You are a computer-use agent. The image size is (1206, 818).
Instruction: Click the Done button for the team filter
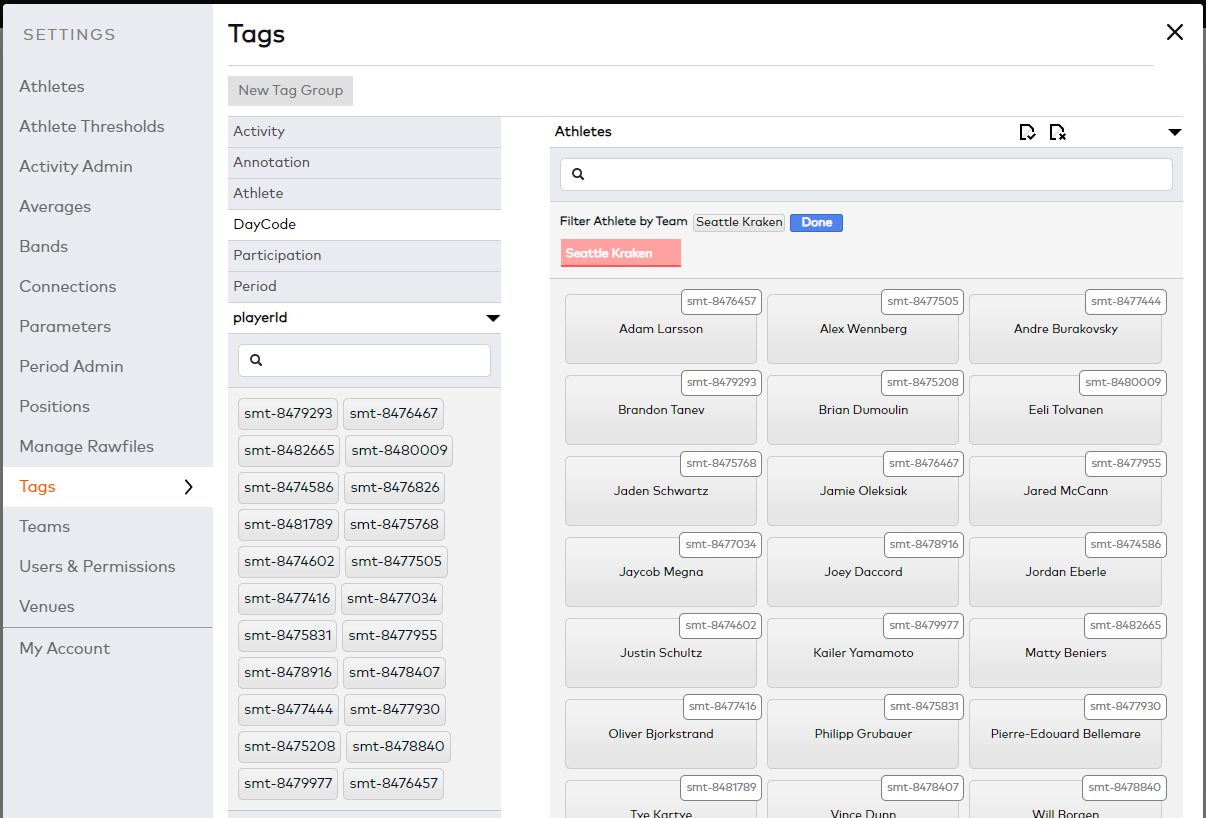tap(816, 222)
